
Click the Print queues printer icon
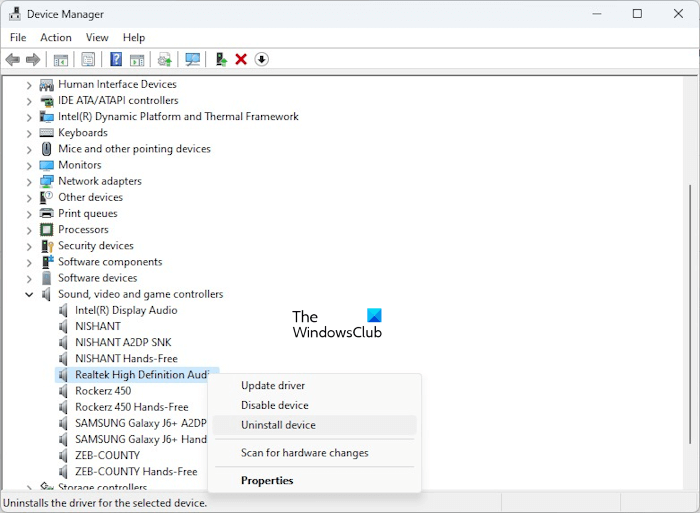click(46, 213)
